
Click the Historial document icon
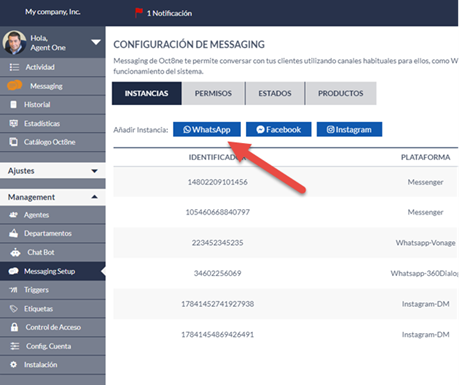pos(13,105)
